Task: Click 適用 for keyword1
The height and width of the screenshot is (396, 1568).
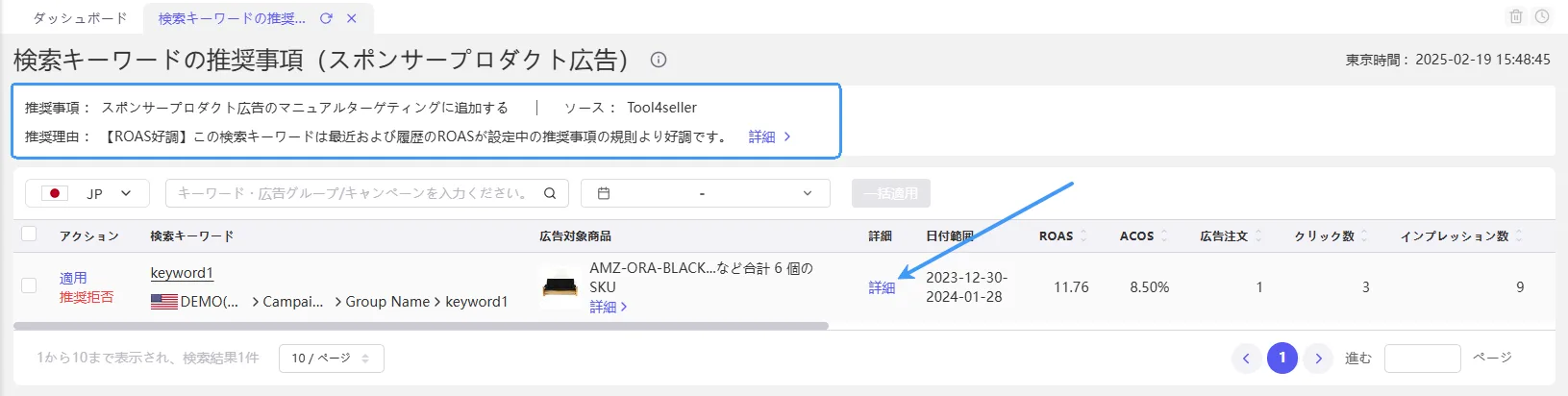Action: click(73, 278)
